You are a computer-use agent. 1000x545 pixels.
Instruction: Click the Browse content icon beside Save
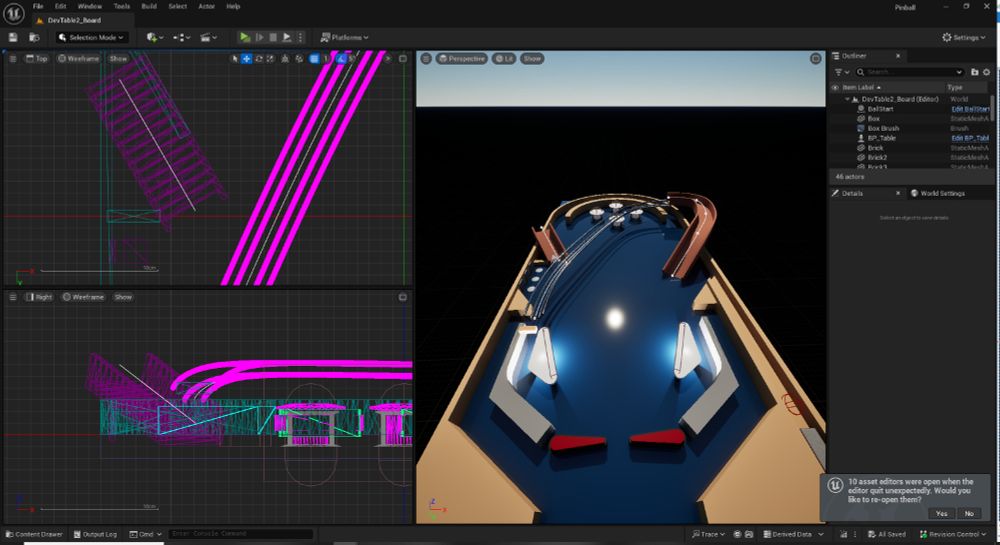pyautogui.click(x=34, y=38)
